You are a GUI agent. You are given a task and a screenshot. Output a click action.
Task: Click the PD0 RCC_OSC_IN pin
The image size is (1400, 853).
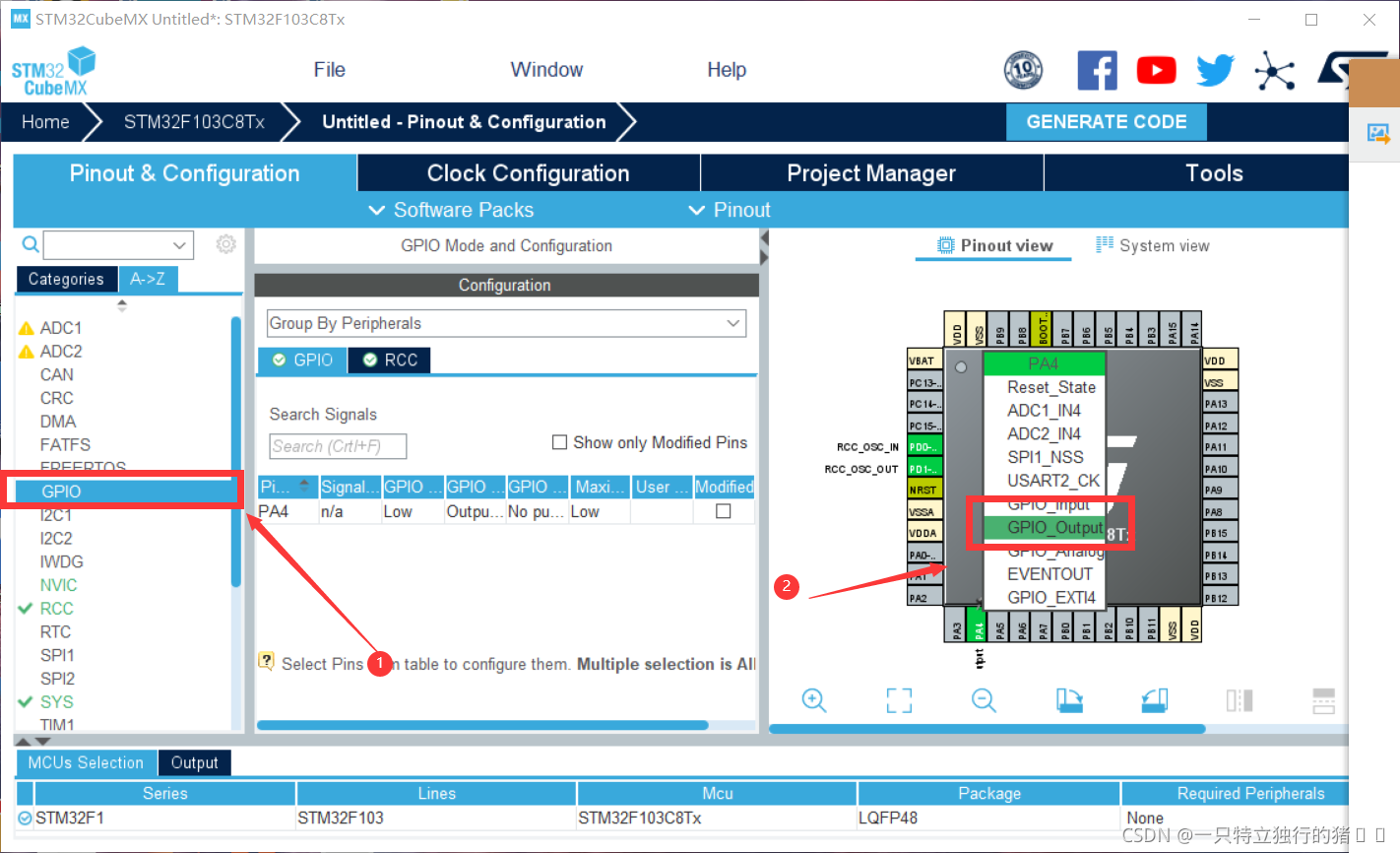tap(923, 446)
